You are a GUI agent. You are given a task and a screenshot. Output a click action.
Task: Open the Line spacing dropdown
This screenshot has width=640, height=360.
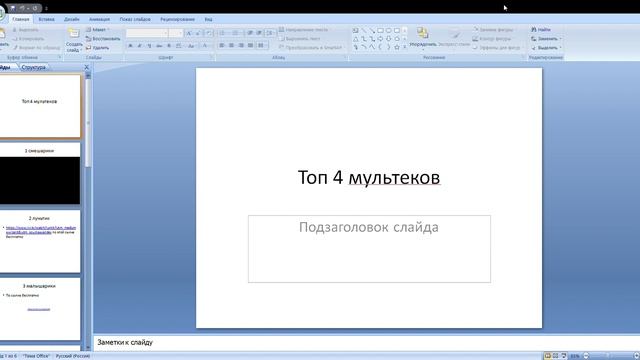tap(270, 33)
